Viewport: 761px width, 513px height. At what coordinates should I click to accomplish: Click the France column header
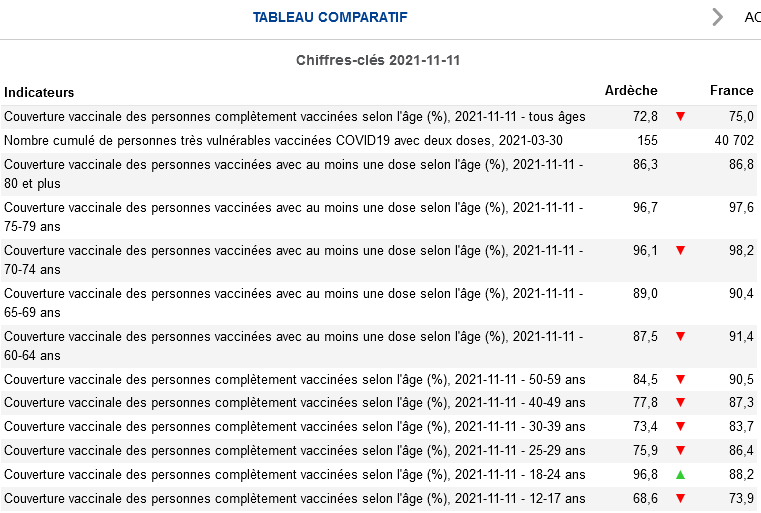tap(731, 91)
